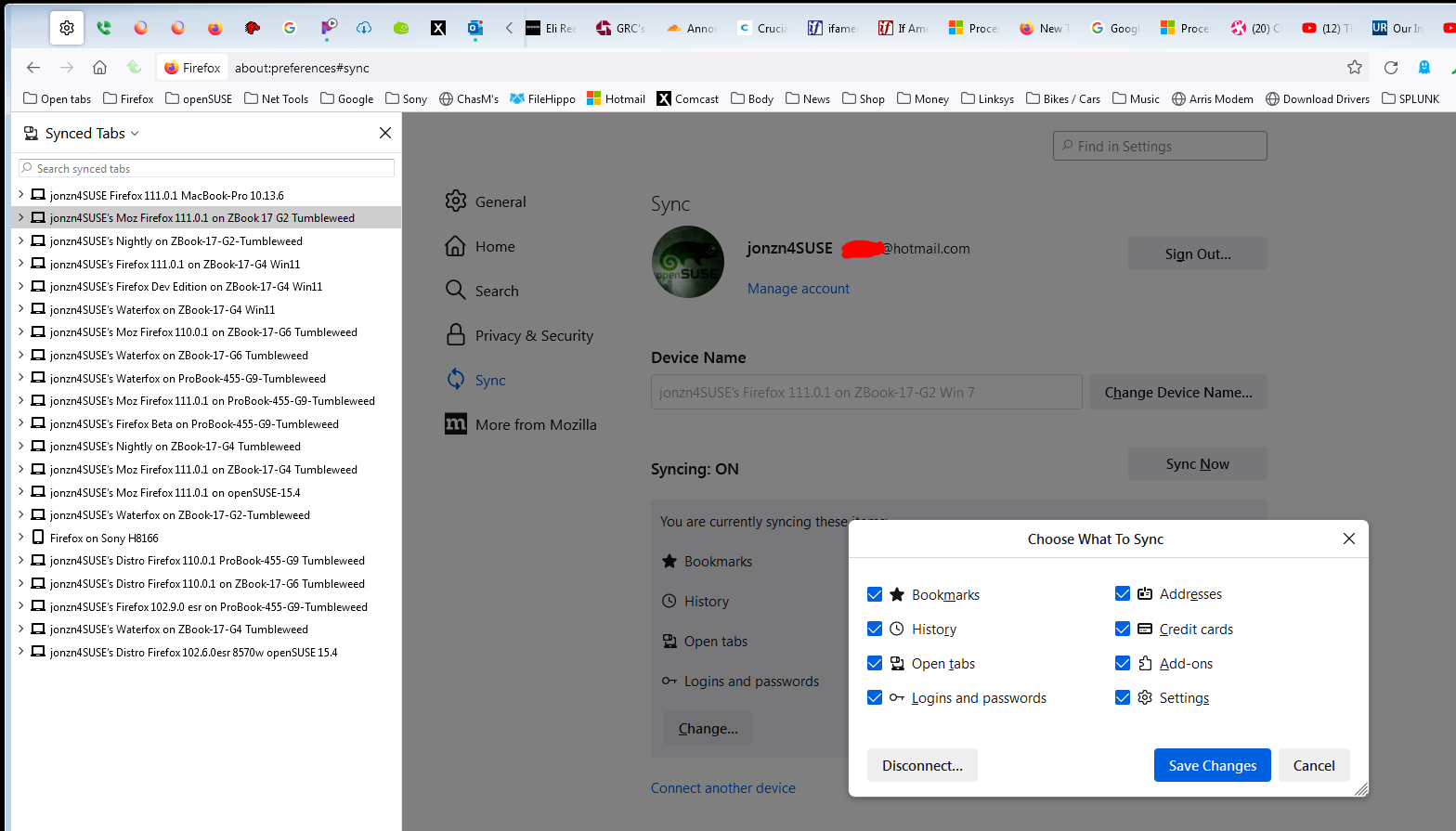Click the browser Home toolbar icon
The width and height of the screenshot is (1456, 831).
(x=100, y=67)
